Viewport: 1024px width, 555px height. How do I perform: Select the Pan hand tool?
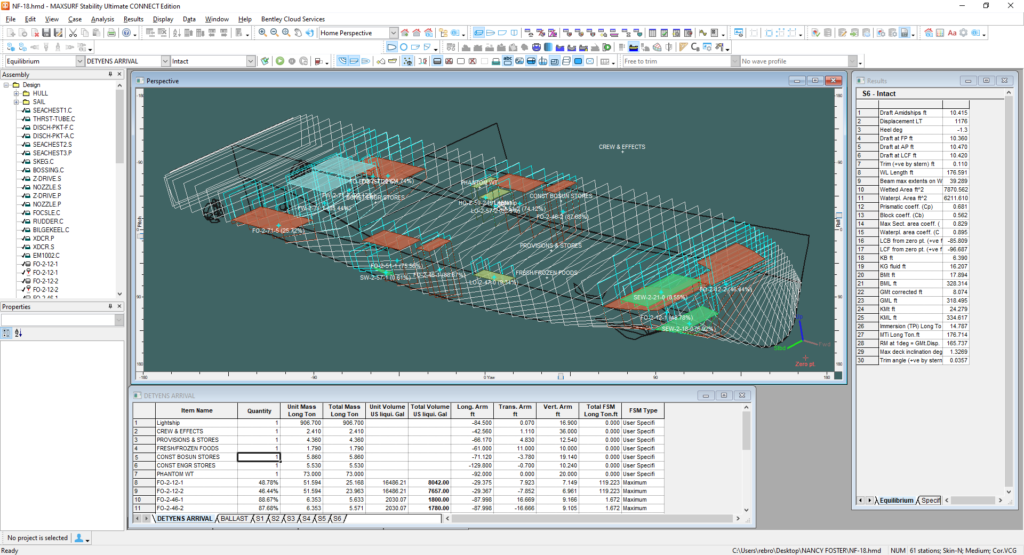coord(298,33)
